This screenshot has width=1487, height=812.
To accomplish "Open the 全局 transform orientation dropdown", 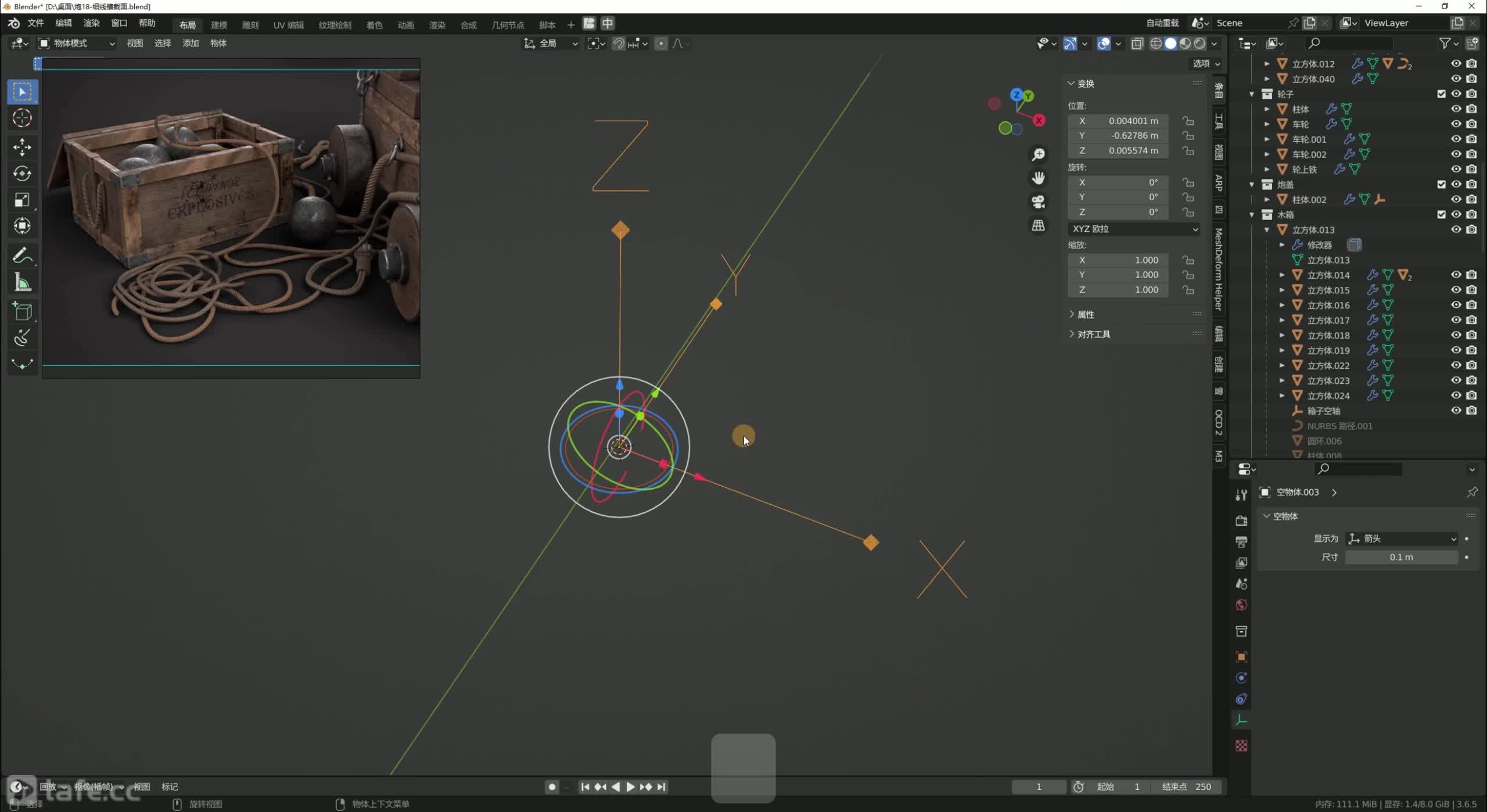I will coord(551,44).
